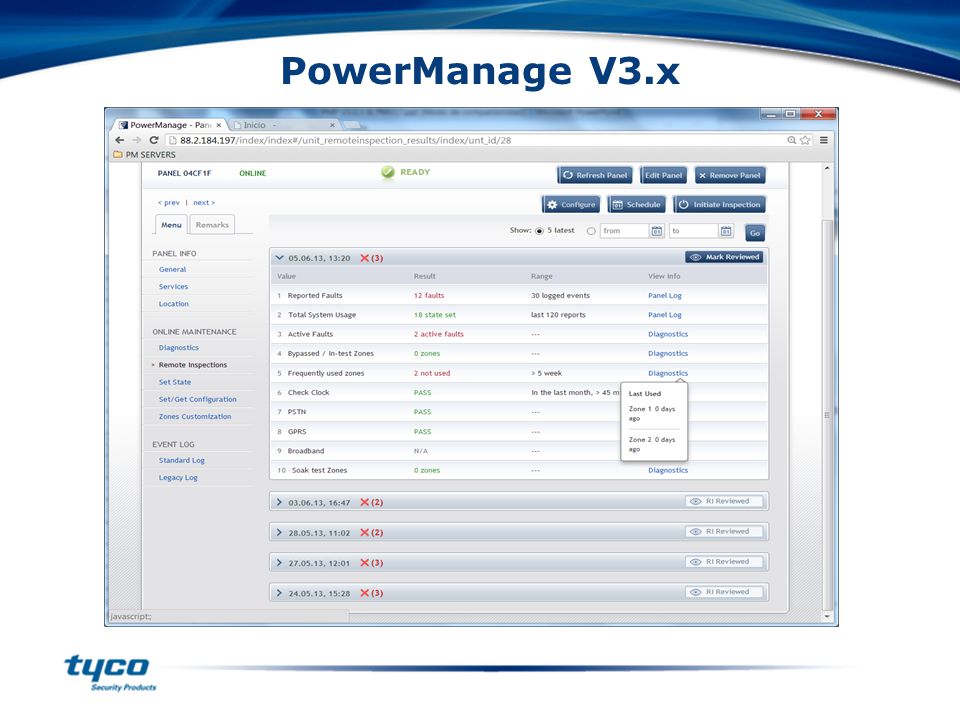The width and height of the screenshot is (960, 720).
Task: Select the '5 latest' radio option
Action: coord(539,231)
